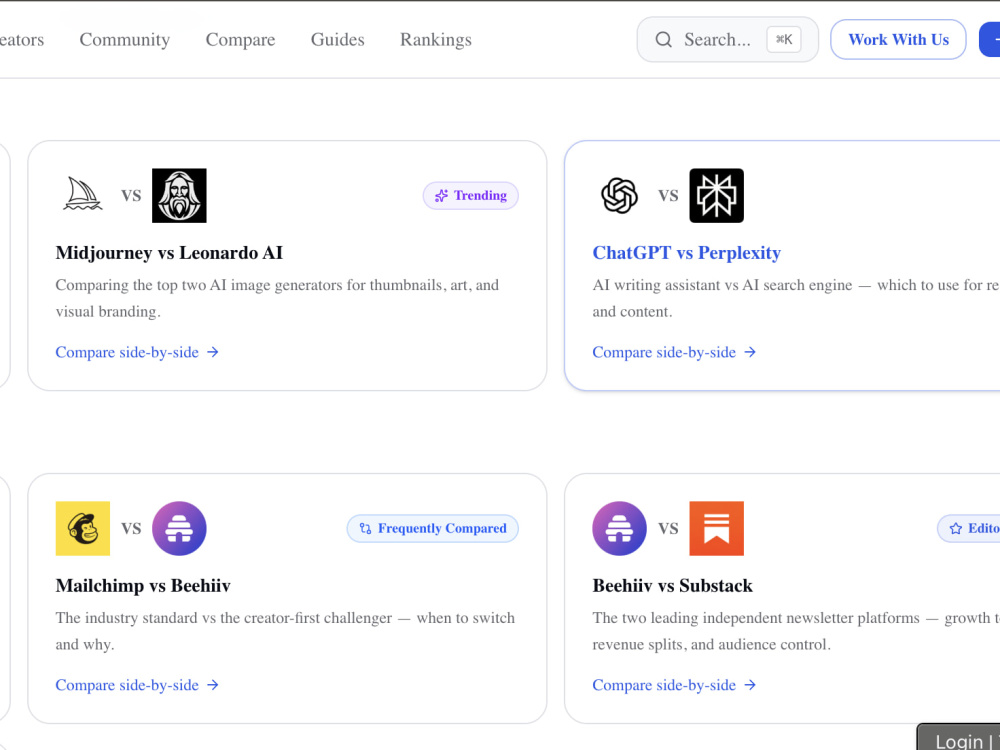This screenshot has width=1000, height=750.
Task: Open the ChatGPT vs Perplexity title
Action: (686, 253)
